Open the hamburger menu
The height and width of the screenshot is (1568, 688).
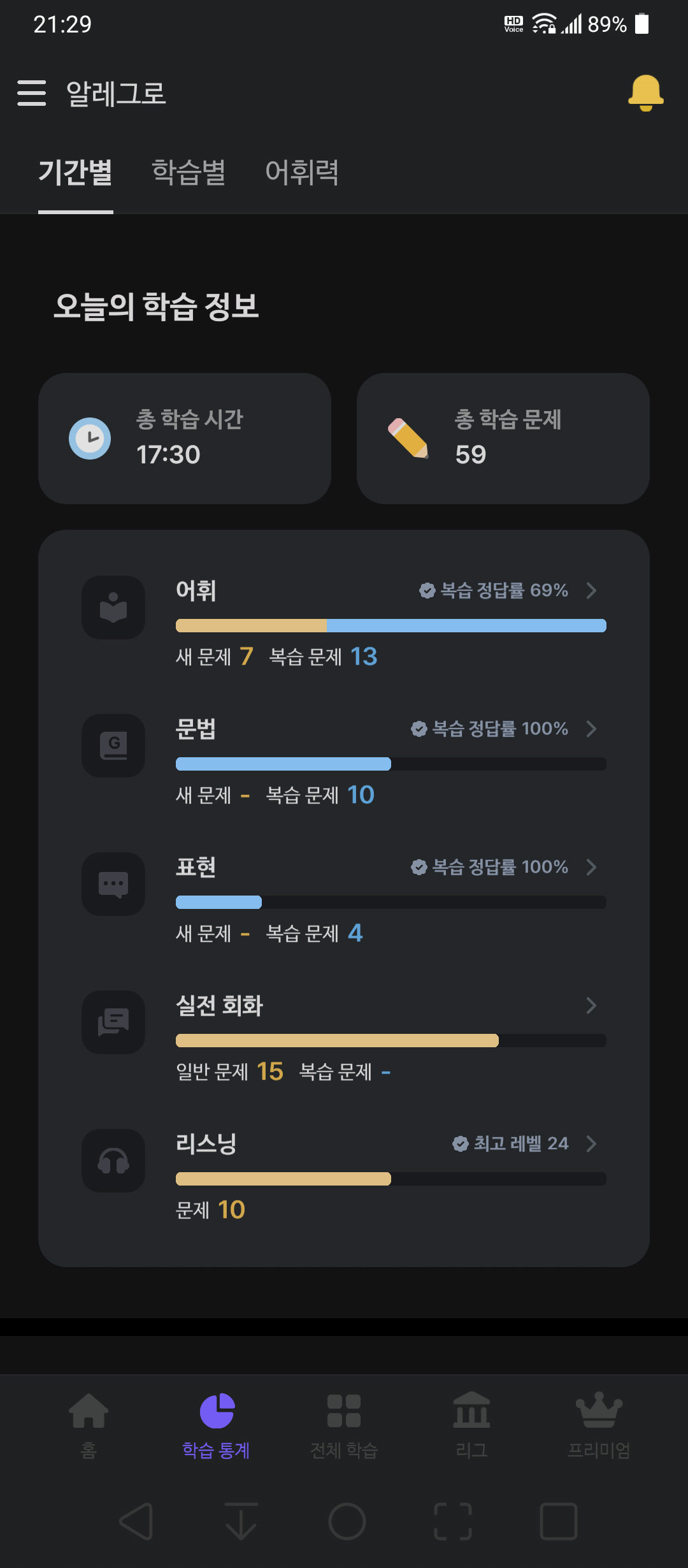pos(31,93)
